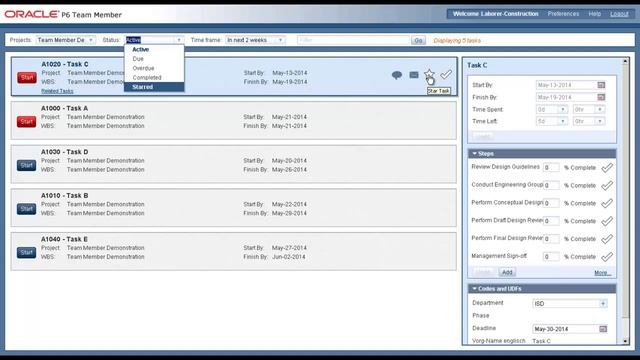
Task: Open the More link in Steps
Action: [x=602, y=273]
